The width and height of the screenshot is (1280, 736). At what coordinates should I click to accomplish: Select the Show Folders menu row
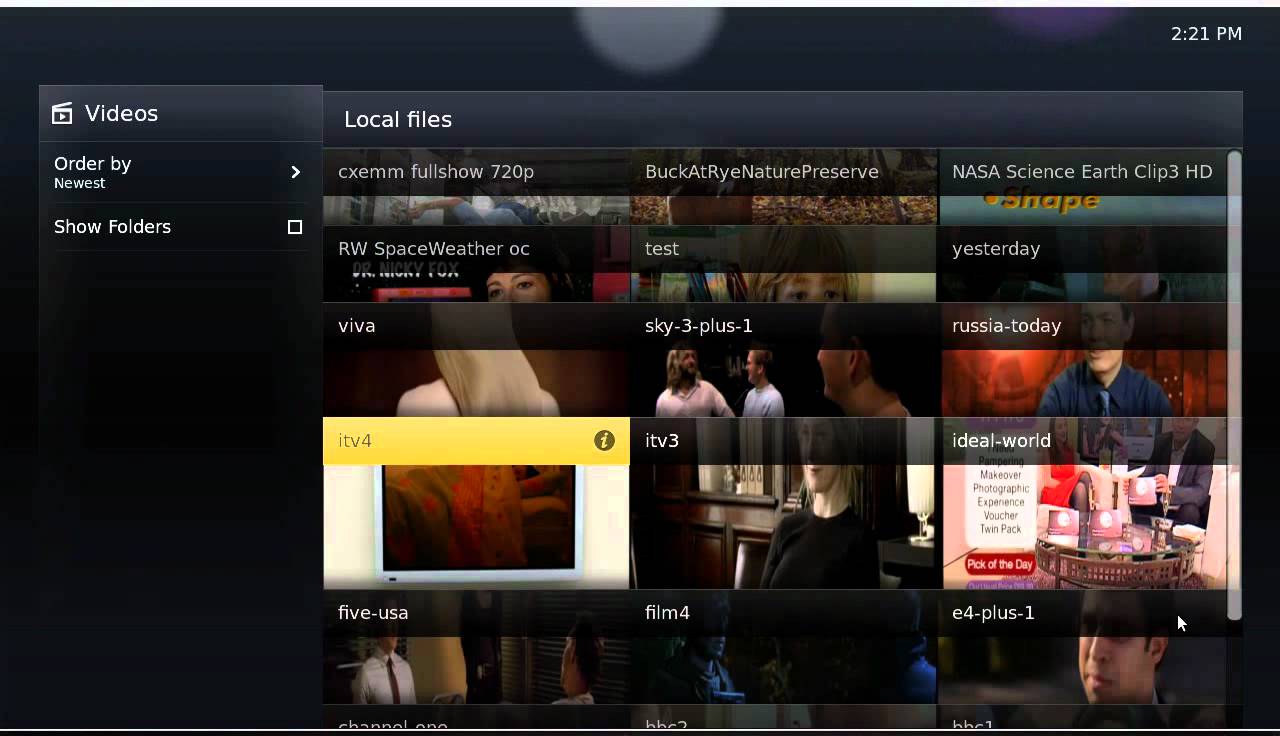pos(181,227)
